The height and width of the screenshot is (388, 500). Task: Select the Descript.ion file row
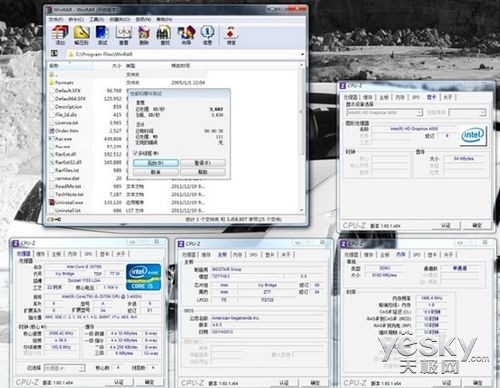point(128,106)
